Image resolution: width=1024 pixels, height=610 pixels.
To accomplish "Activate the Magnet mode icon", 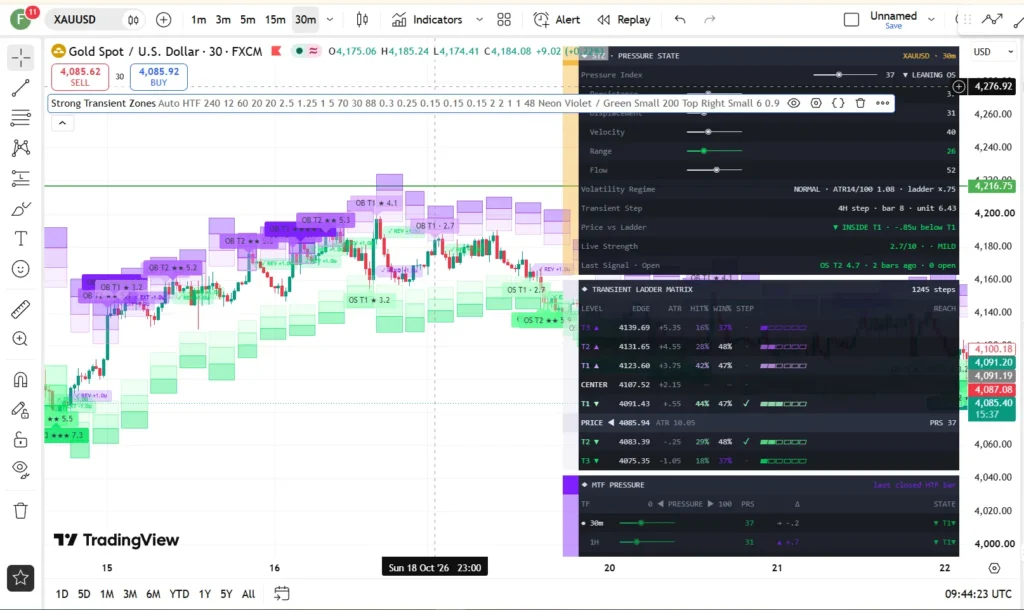I will [x=20, y=379].
